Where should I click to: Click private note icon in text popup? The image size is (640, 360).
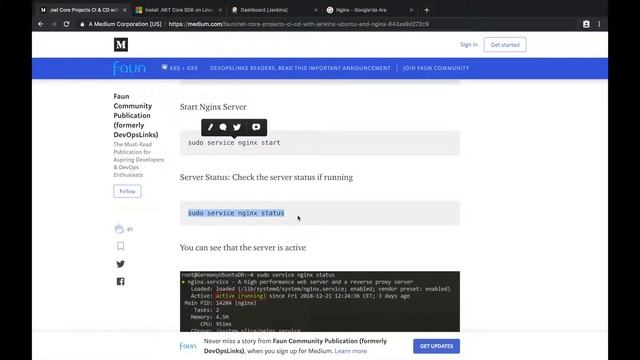(x=256, y=127)
